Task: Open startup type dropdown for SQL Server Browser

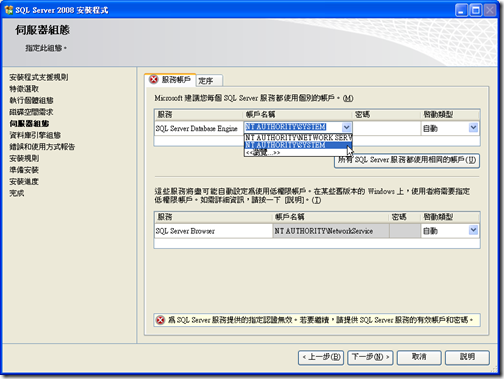Action: [473, 230]
